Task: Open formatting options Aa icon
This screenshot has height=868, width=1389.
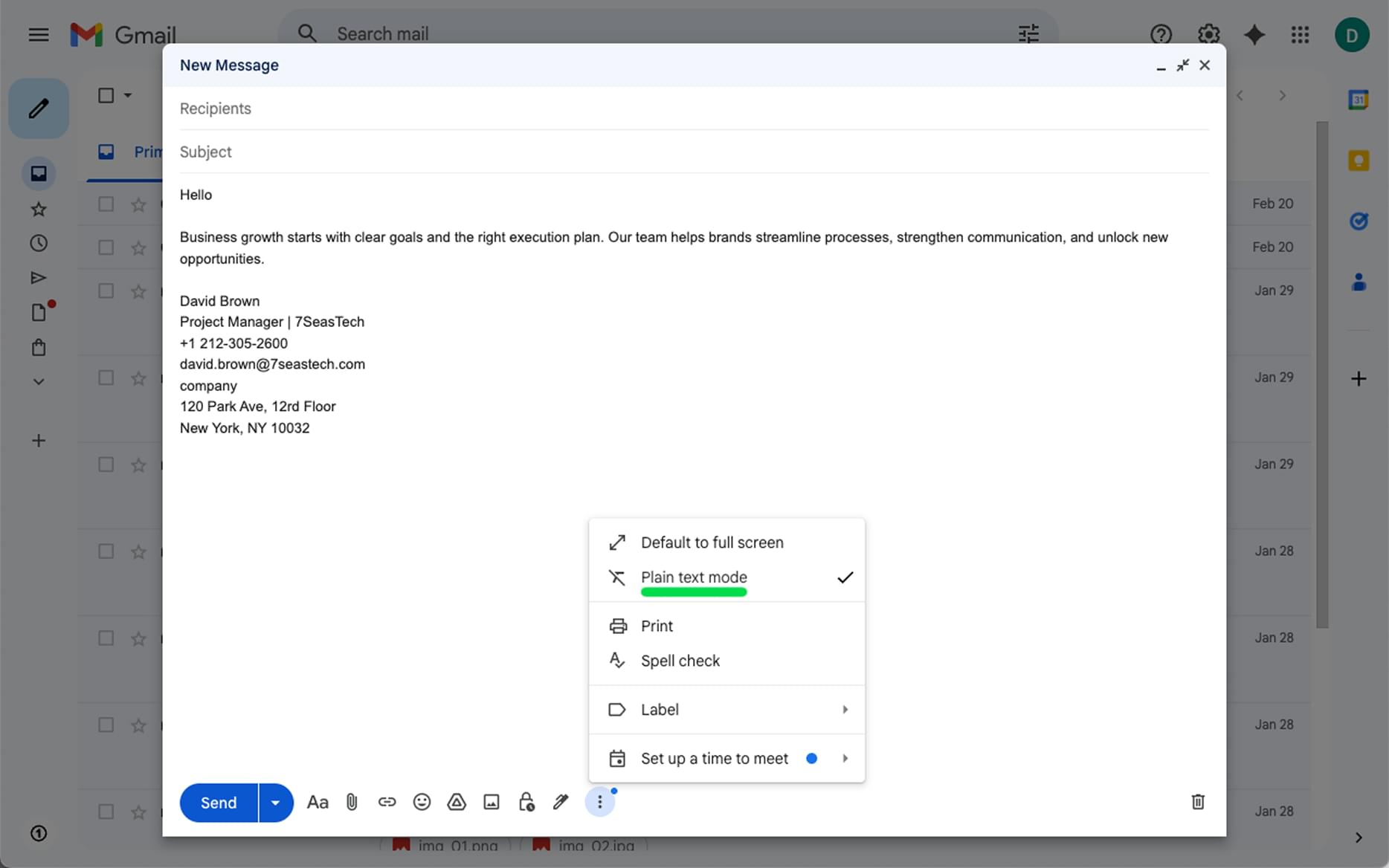Action: (318, 803)
